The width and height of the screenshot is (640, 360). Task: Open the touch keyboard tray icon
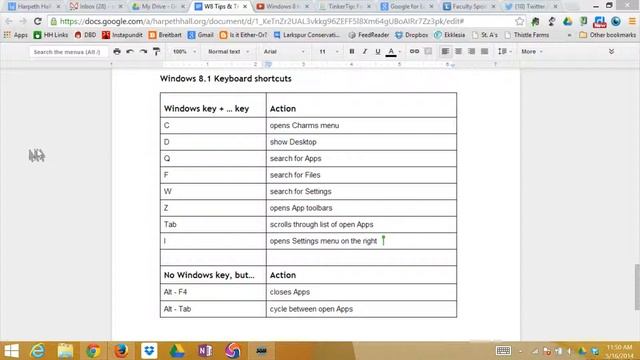[x=503, y=351]
